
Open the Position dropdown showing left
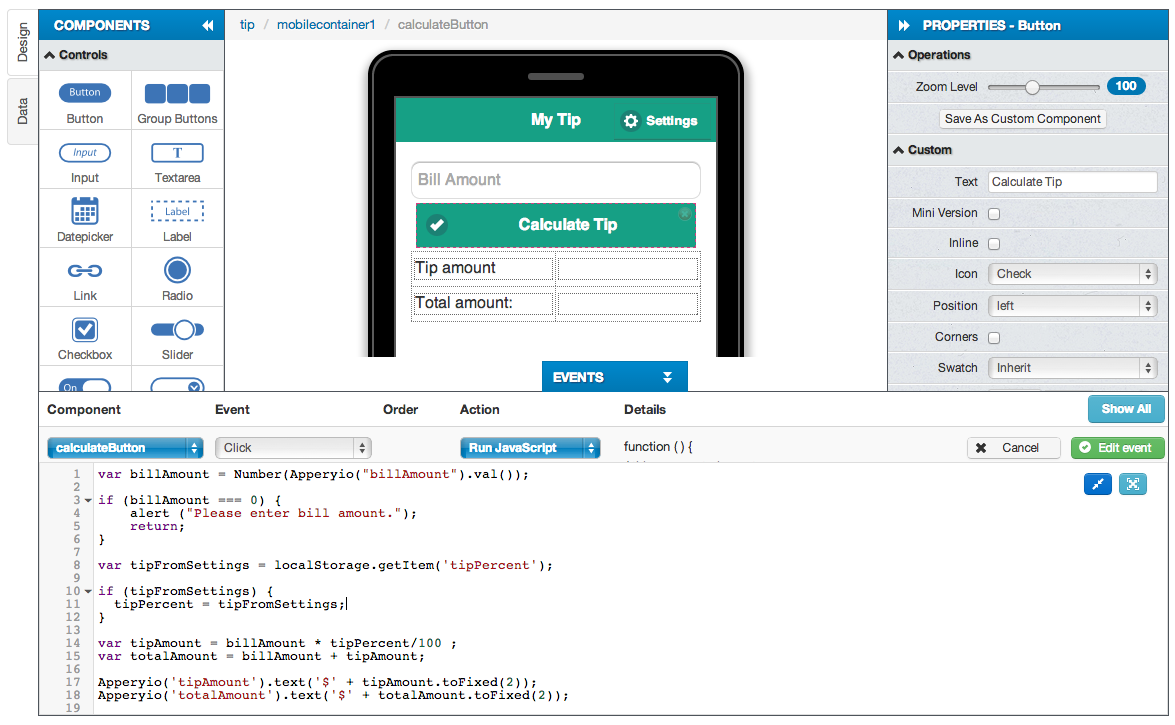point(1072,306)
